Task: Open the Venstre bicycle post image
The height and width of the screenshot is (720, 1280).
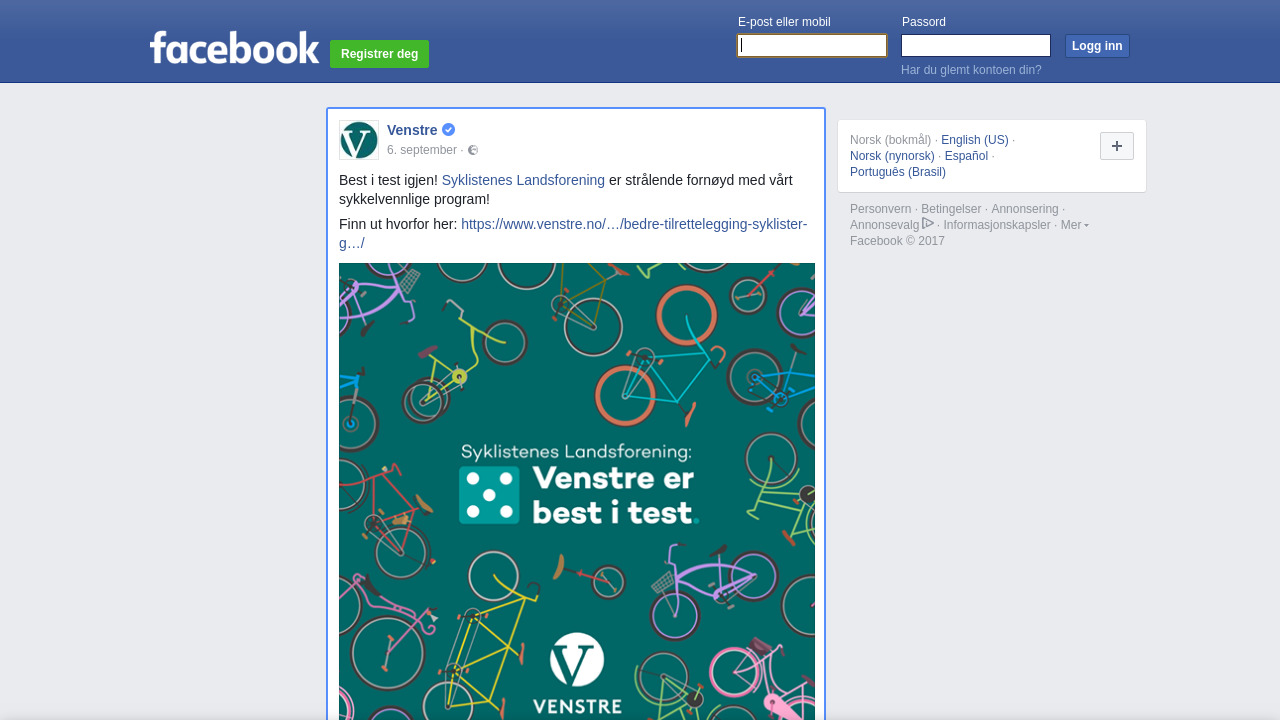Action: [577, 491]
